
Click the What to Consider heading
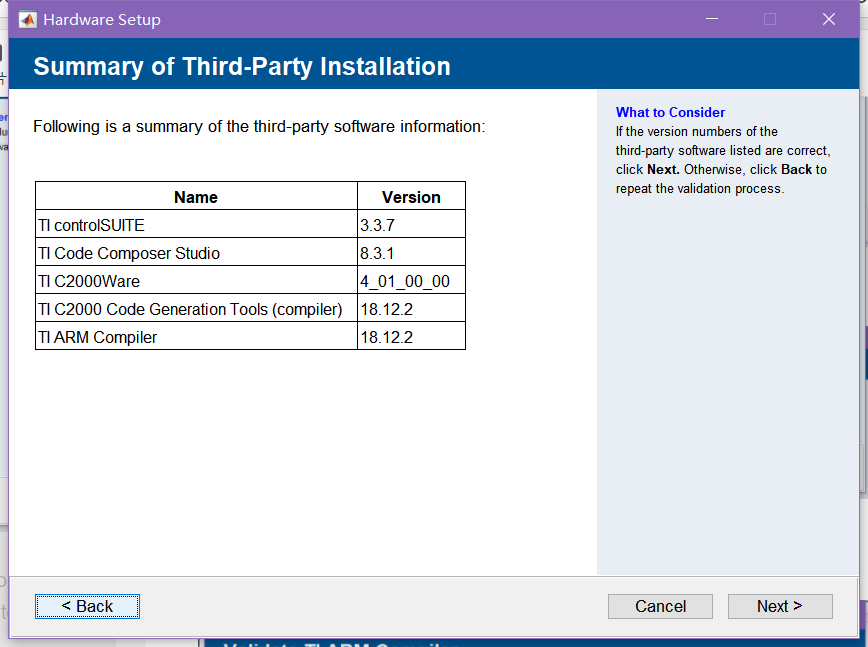click(x=670, y=112)
